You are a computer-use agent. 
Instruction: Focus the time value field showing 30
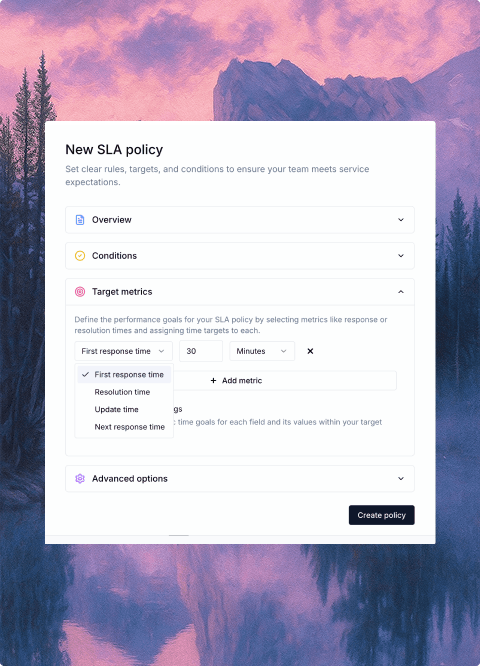[x=201, y=351]
